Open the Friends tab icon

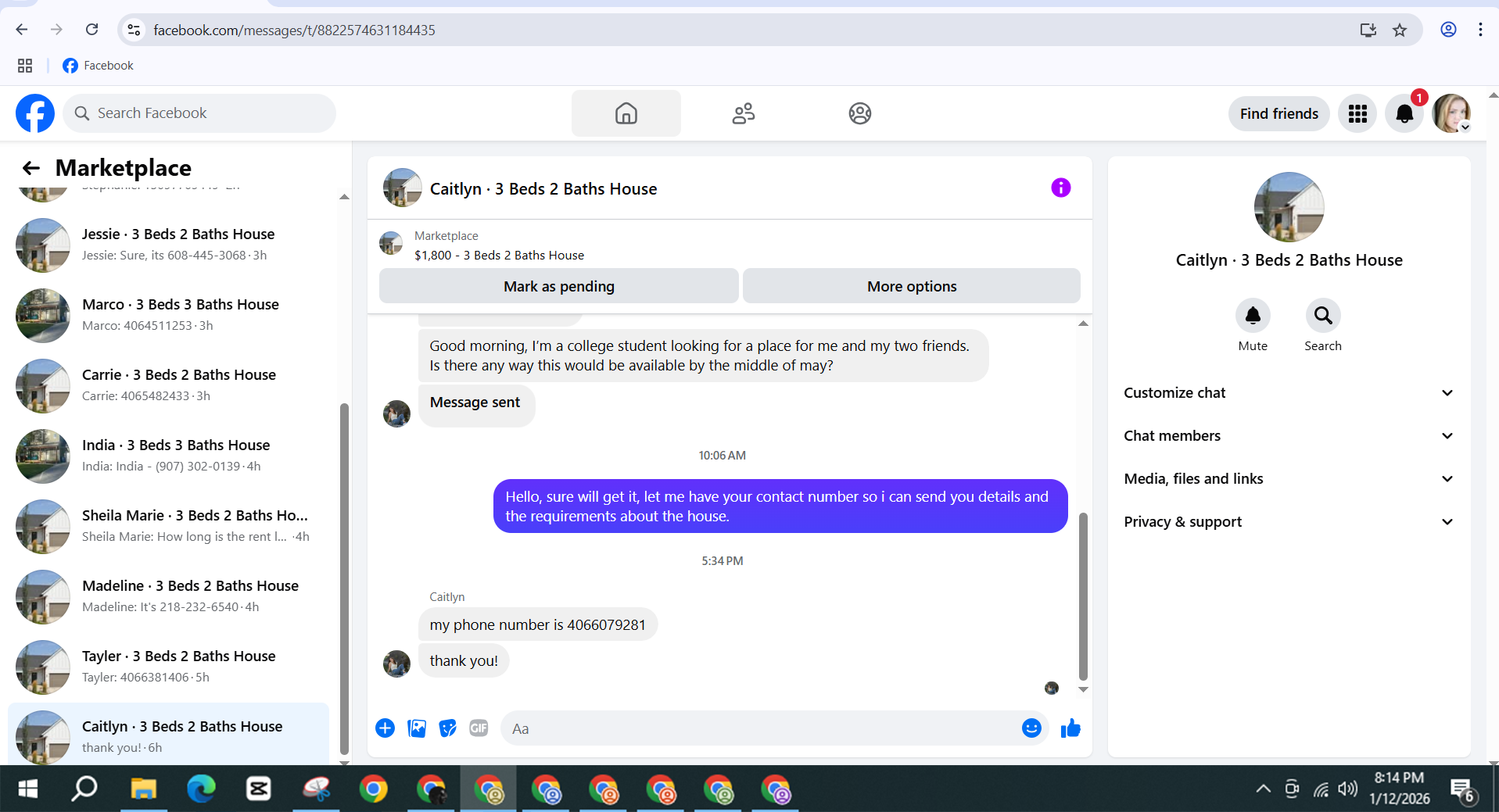pyautogui.click(x=743, y=113)
